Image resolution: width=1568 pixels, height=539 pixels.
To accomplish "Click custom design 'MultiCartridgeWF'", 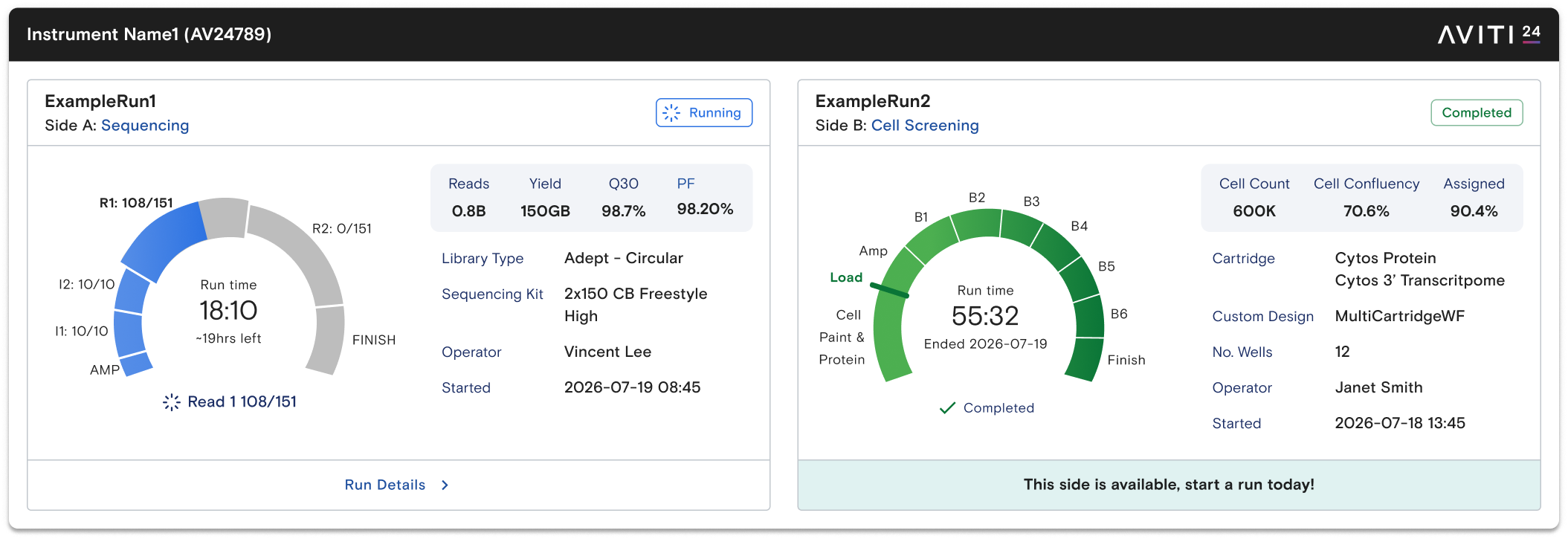I will click(x=1400, y=317).
